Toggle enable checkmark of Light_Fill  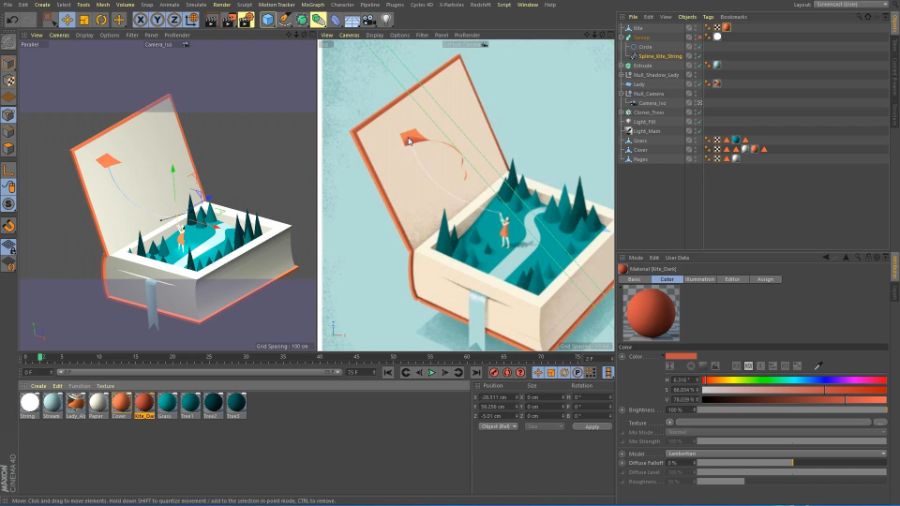click(x=699, y=122)
